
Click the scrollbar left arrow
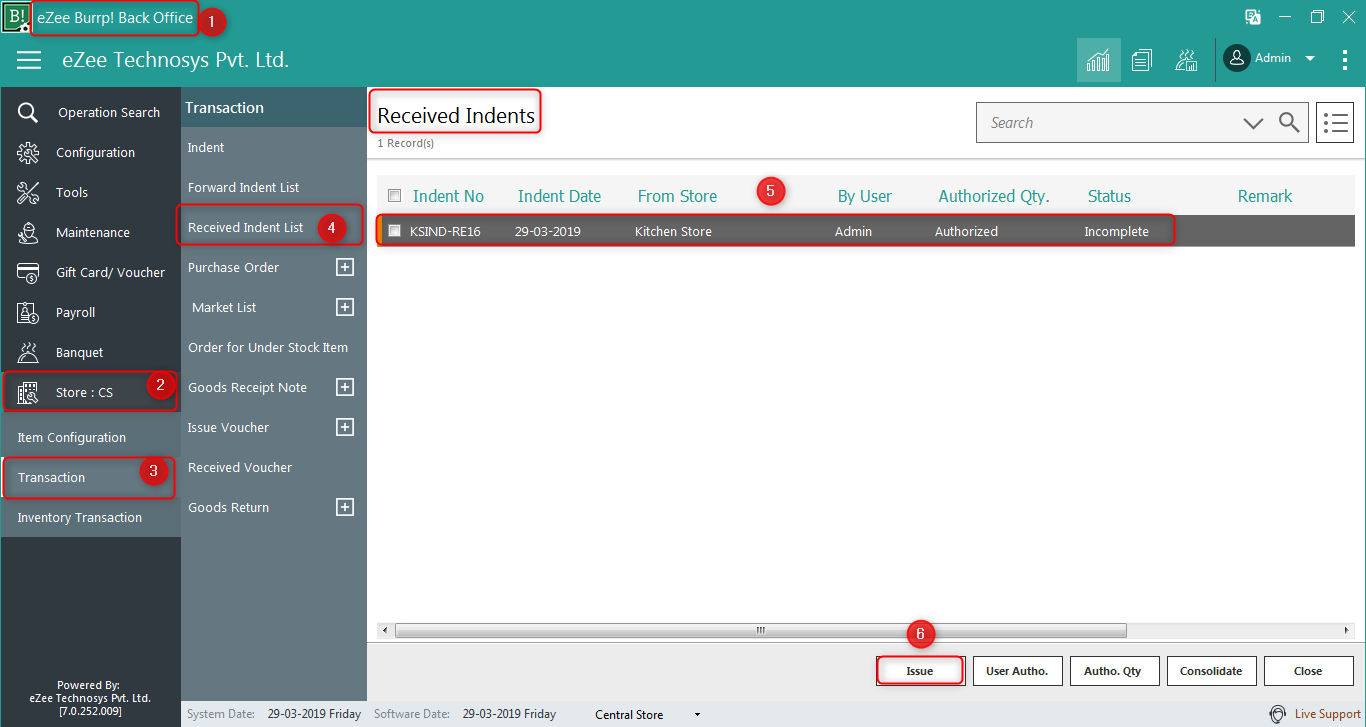[x=384, y=630]
